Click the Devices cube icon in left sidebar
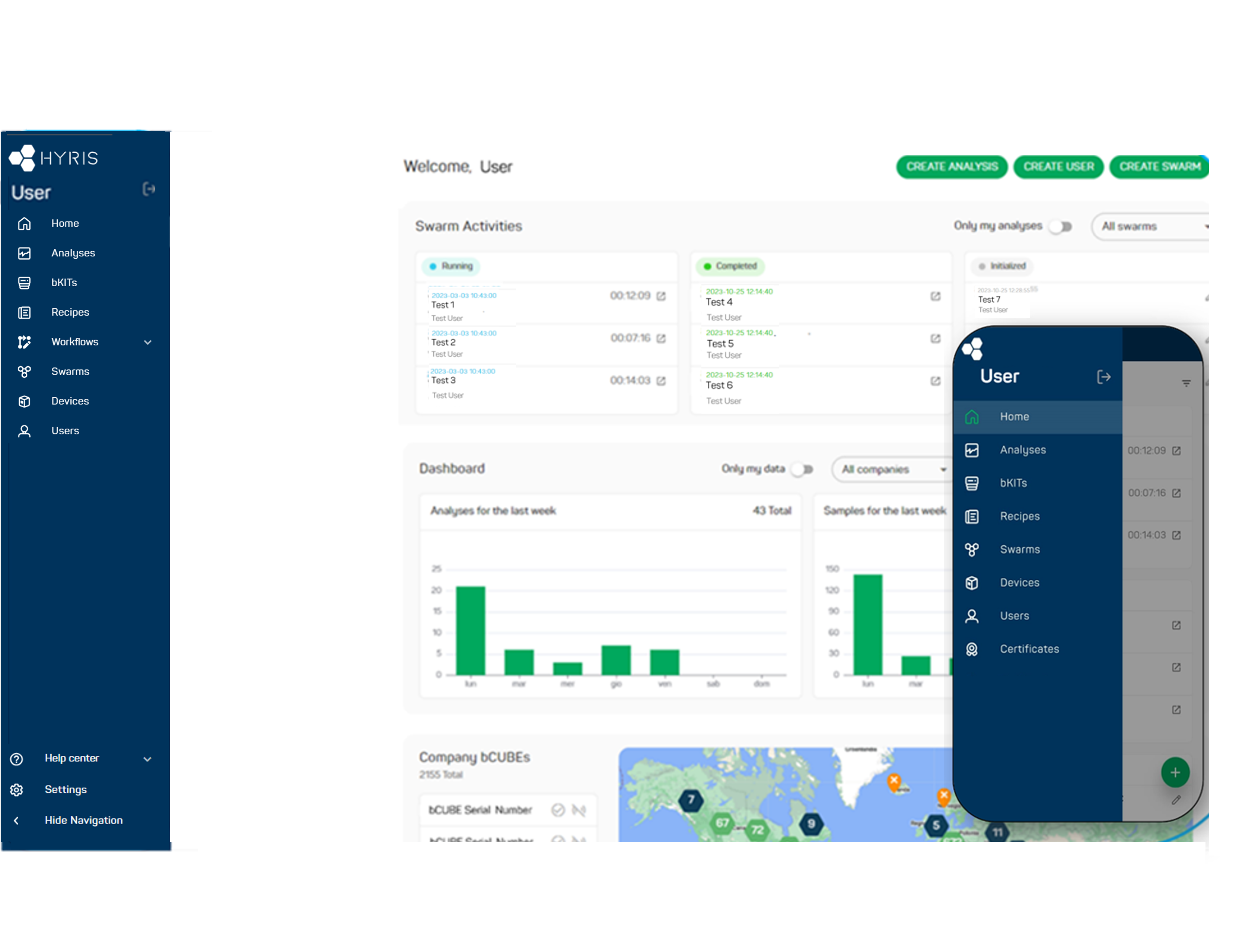The height and width of the screenshot is (952, 1255). (24, 402)
